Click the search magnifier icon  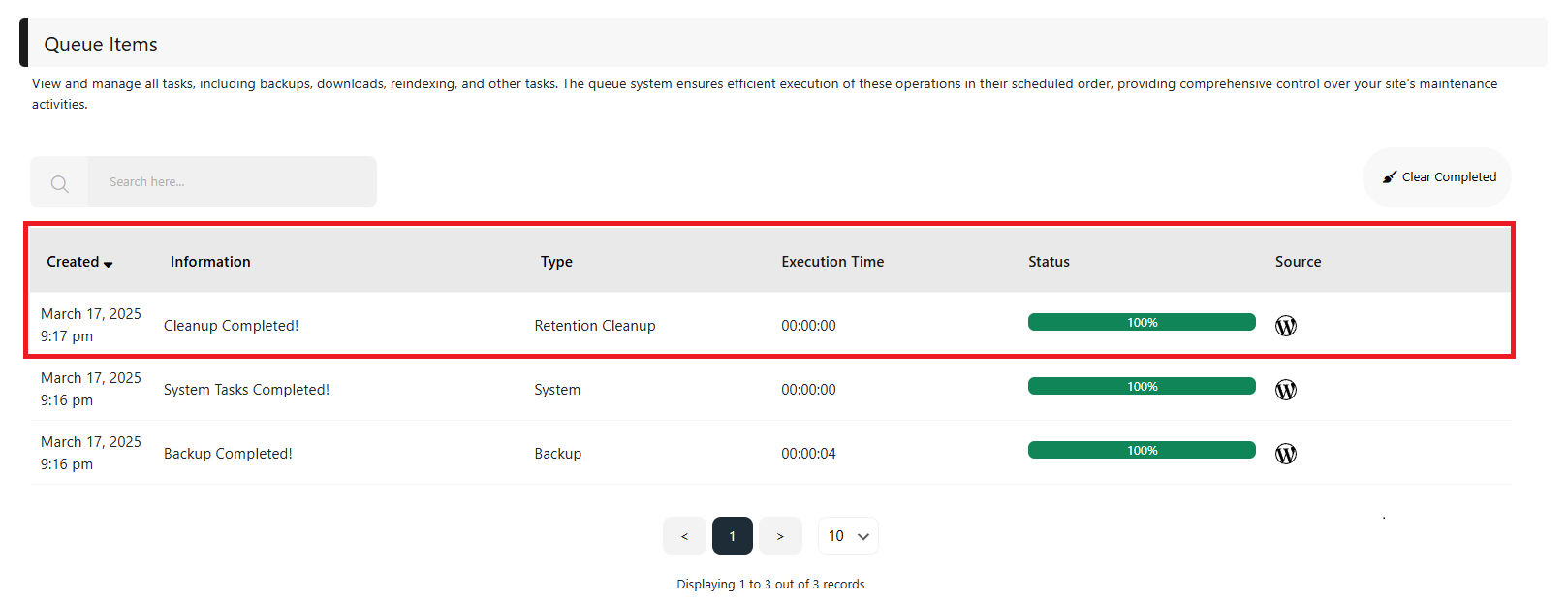coord(60,183)
